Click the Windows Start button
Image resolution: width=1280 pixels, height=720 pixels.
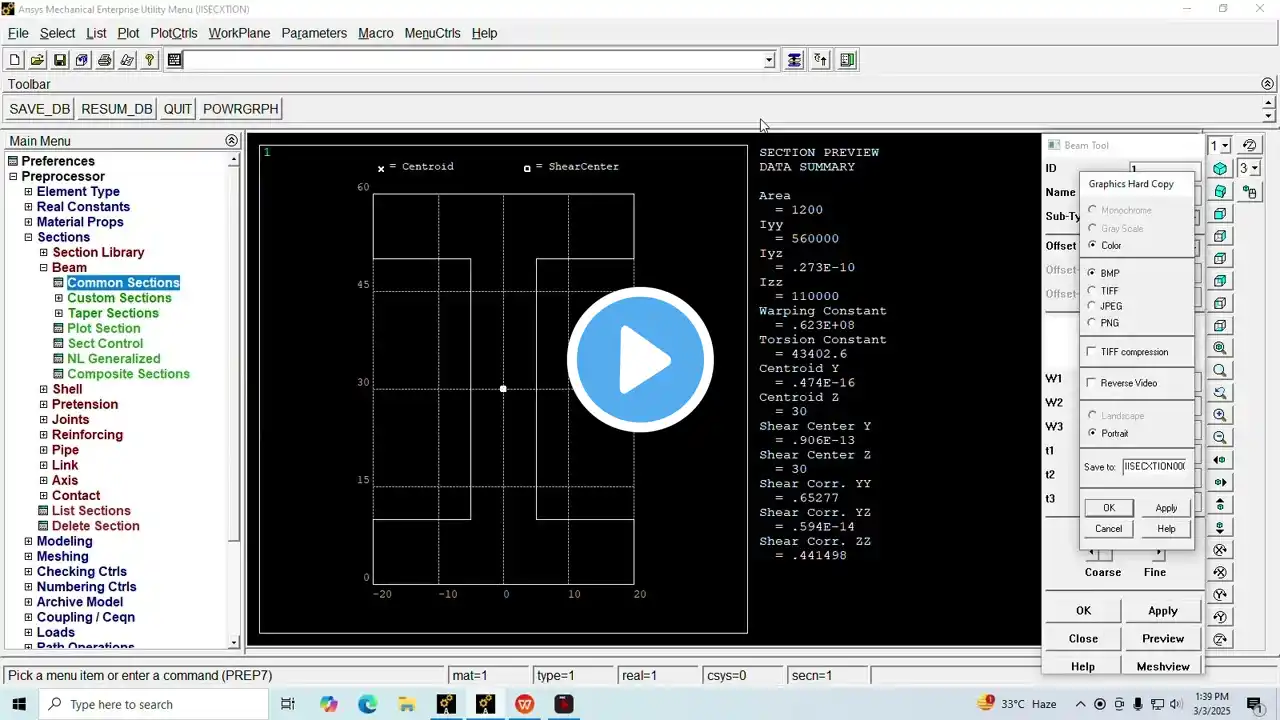pyautogui.click(x=19, y=704)
